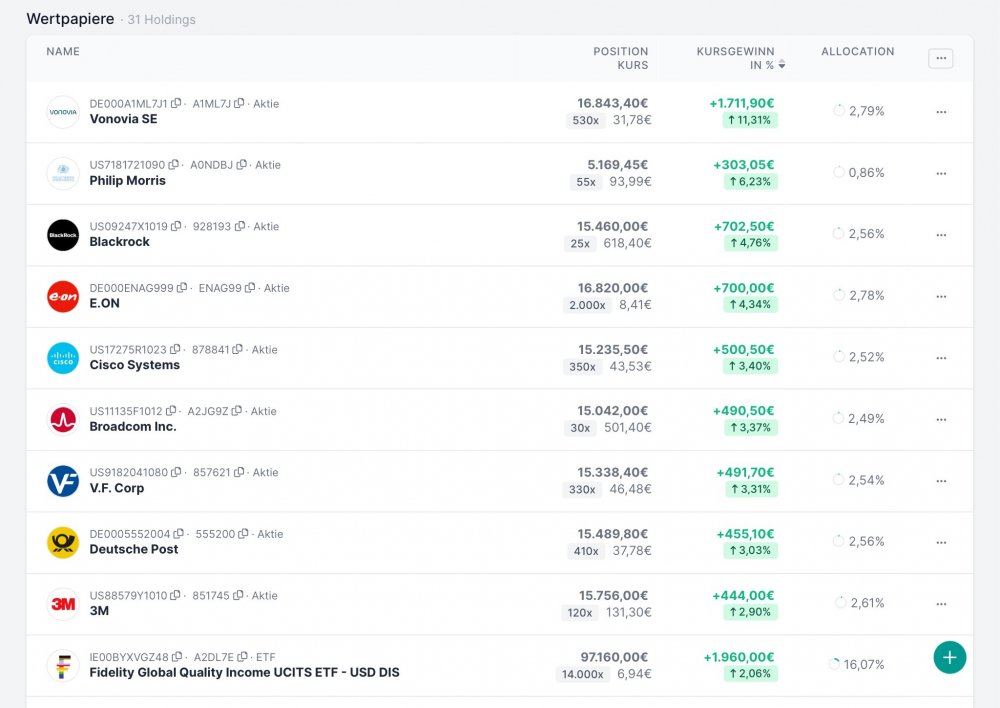Sort by Allocation column header
Viewport: 1000px width, 708px height.
point(857,52)
